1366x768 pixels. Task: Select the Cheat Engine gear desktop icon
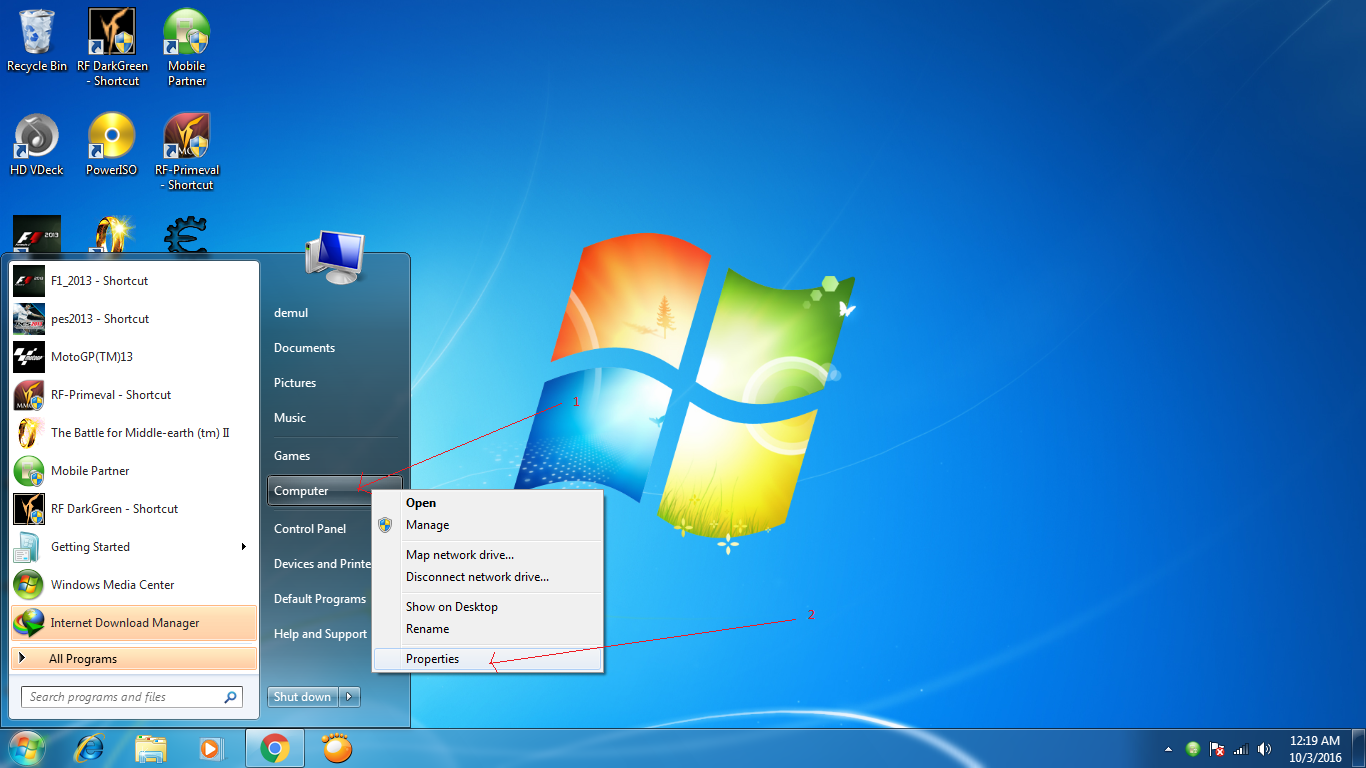[187, 233]
